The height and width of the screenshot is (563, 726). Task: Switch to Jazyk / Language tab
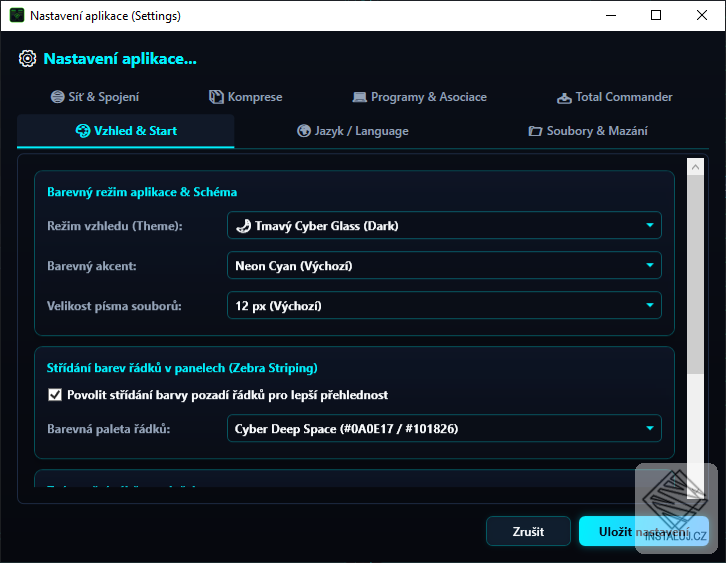coord(352,131)
